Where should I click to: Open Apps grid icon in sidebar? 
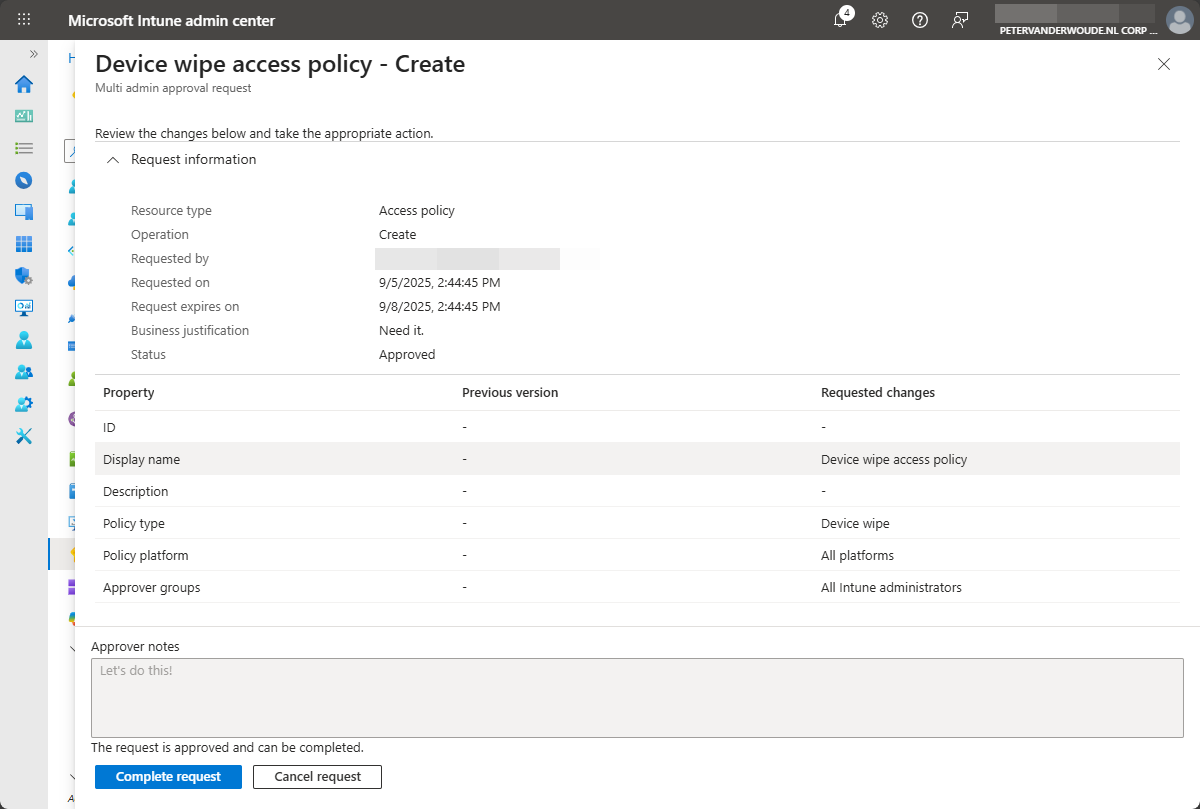(24, 244)
